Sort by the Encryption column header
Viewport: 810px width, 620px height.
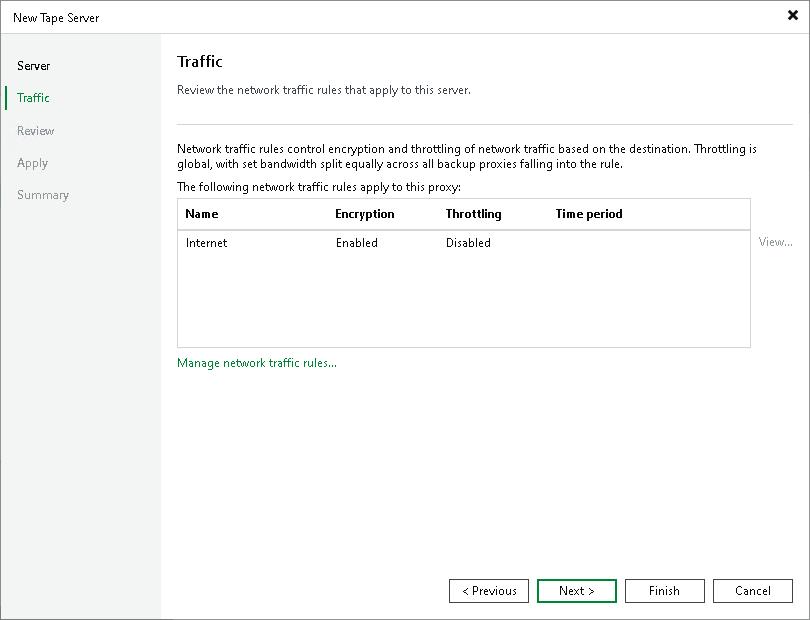pyautogui.click(x=365, y=214)
